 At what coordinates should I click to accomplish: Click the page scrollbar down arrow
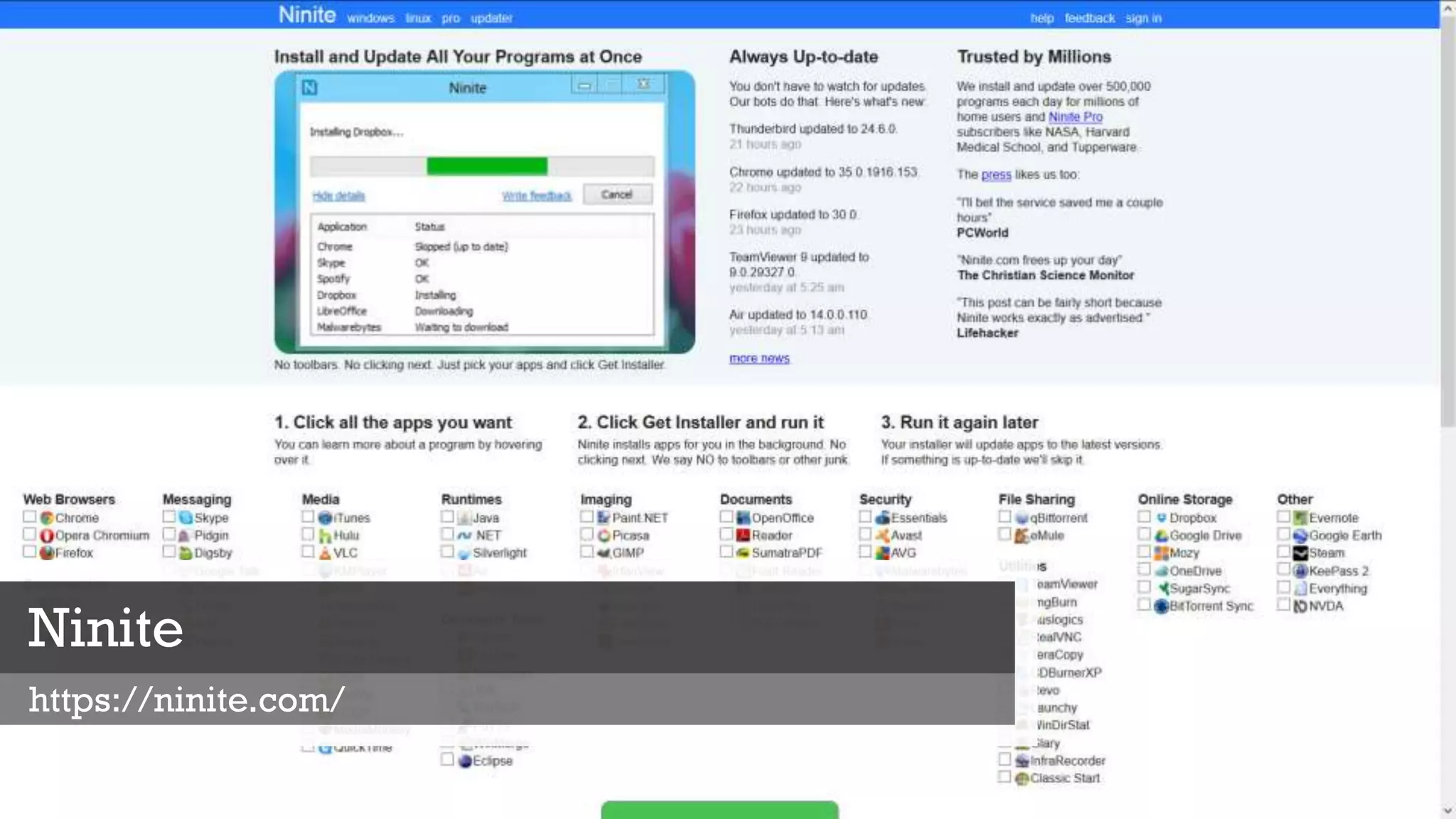pos(1448,810)
